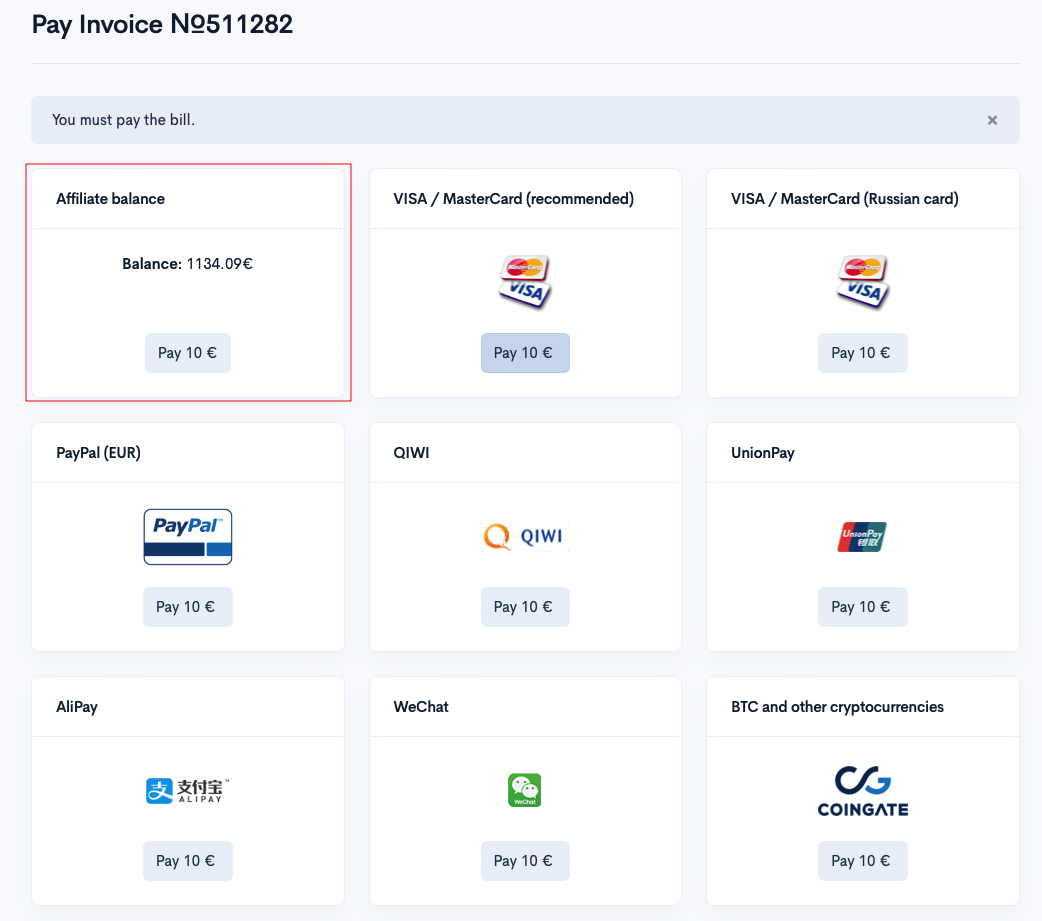Pay 10 € via recommended VISA / MasterCard
The height and width of the screenshot is (921, 1042).
point(525,353)
